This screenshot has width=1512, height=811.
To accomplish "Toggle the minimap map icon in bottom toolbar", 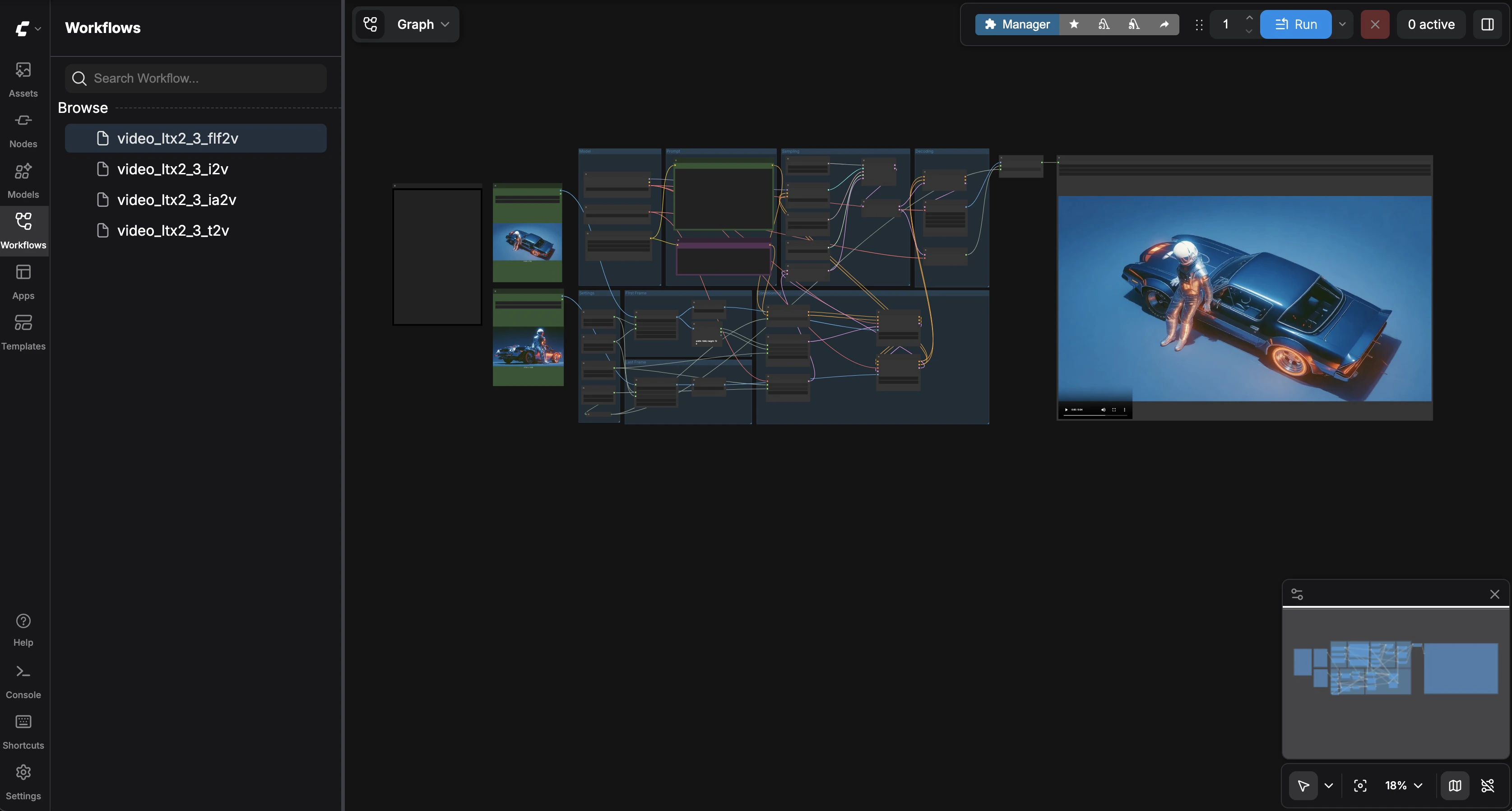I will (x=1455, y=785).
